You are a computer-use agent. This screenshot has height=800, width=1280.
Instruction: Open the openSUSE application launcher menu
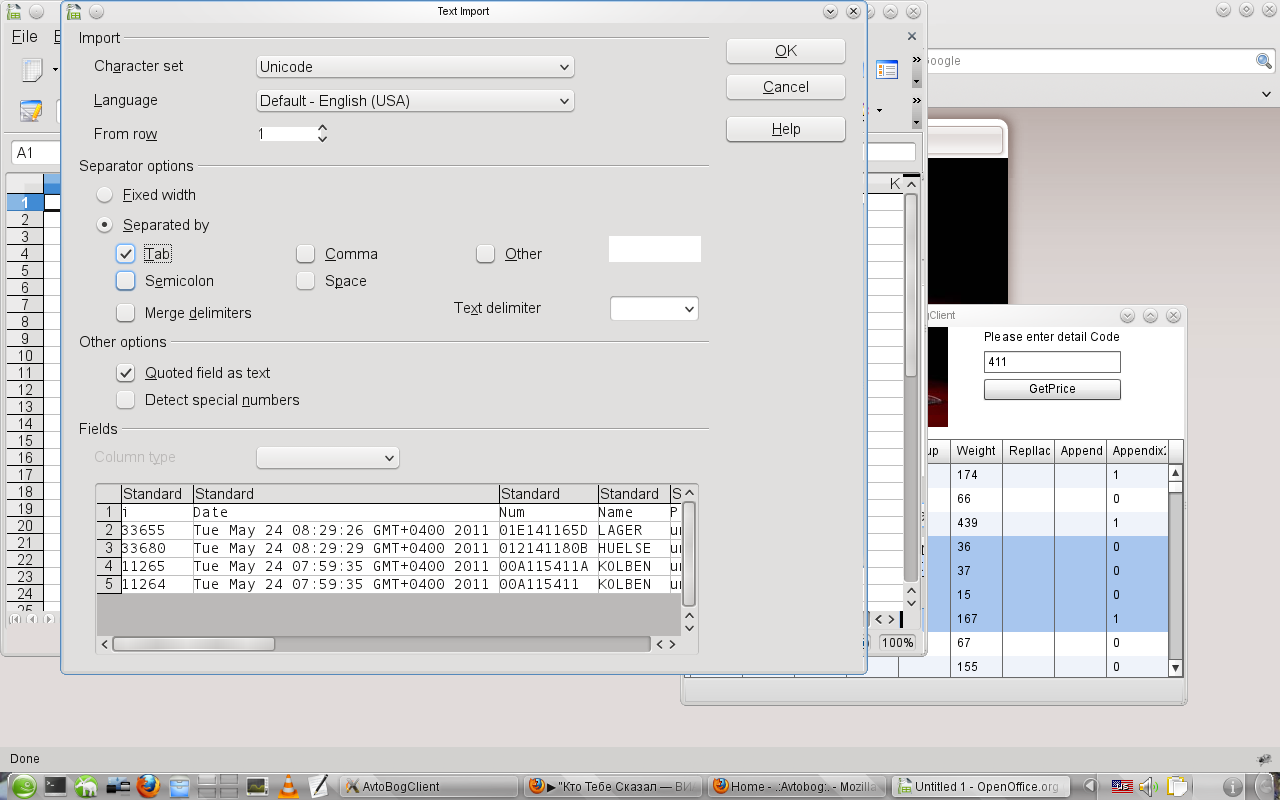23,786
